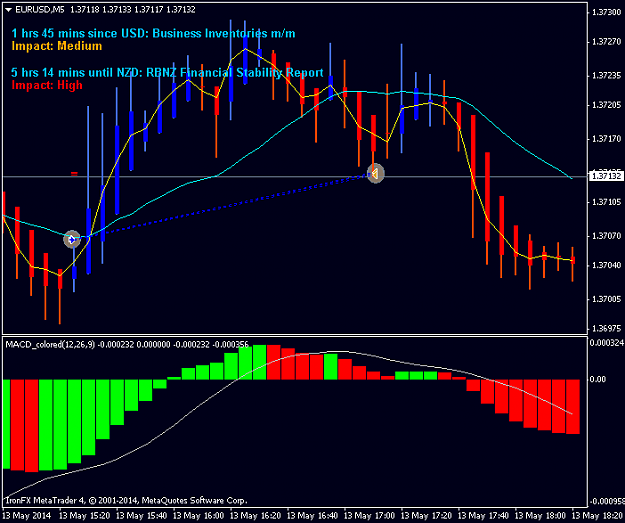Click the 0.000324 MACD scale value
The height and width of the screenshot is (523, 625).
point(606,343)
